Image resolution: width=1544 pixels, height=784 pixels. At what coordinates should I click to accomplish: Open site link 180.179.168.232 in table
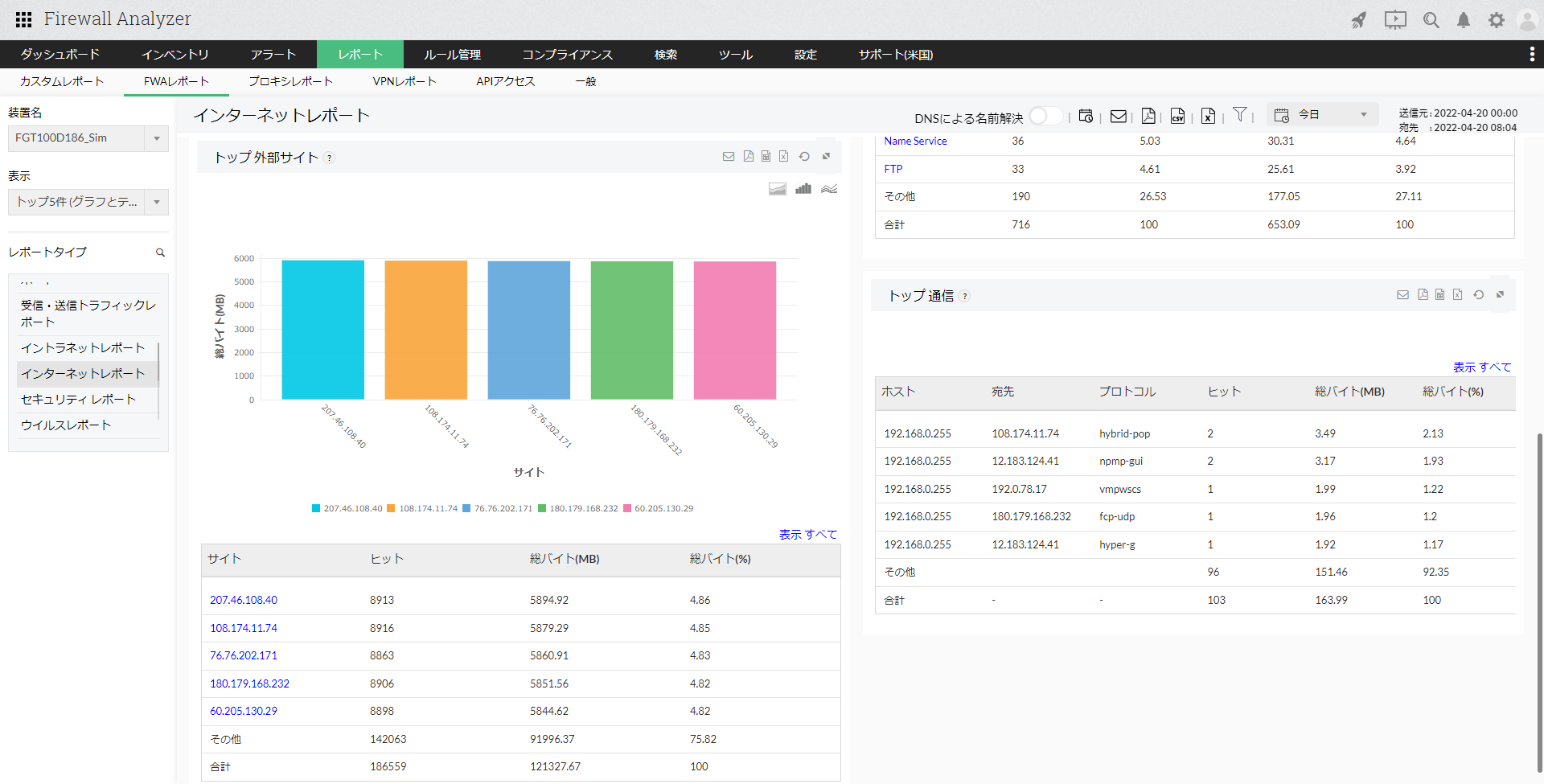click(x=249, y=683)
